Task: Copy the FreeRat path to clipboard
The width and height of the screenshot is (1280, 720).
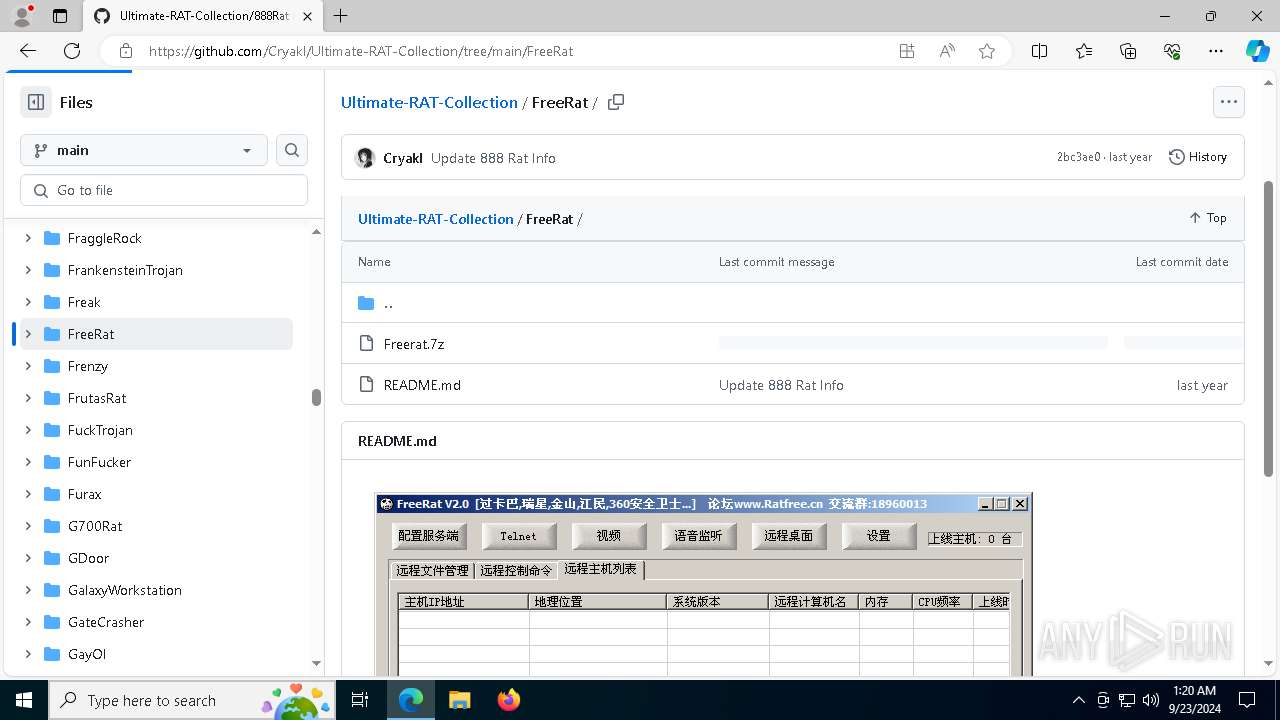Action: (616, 102)
